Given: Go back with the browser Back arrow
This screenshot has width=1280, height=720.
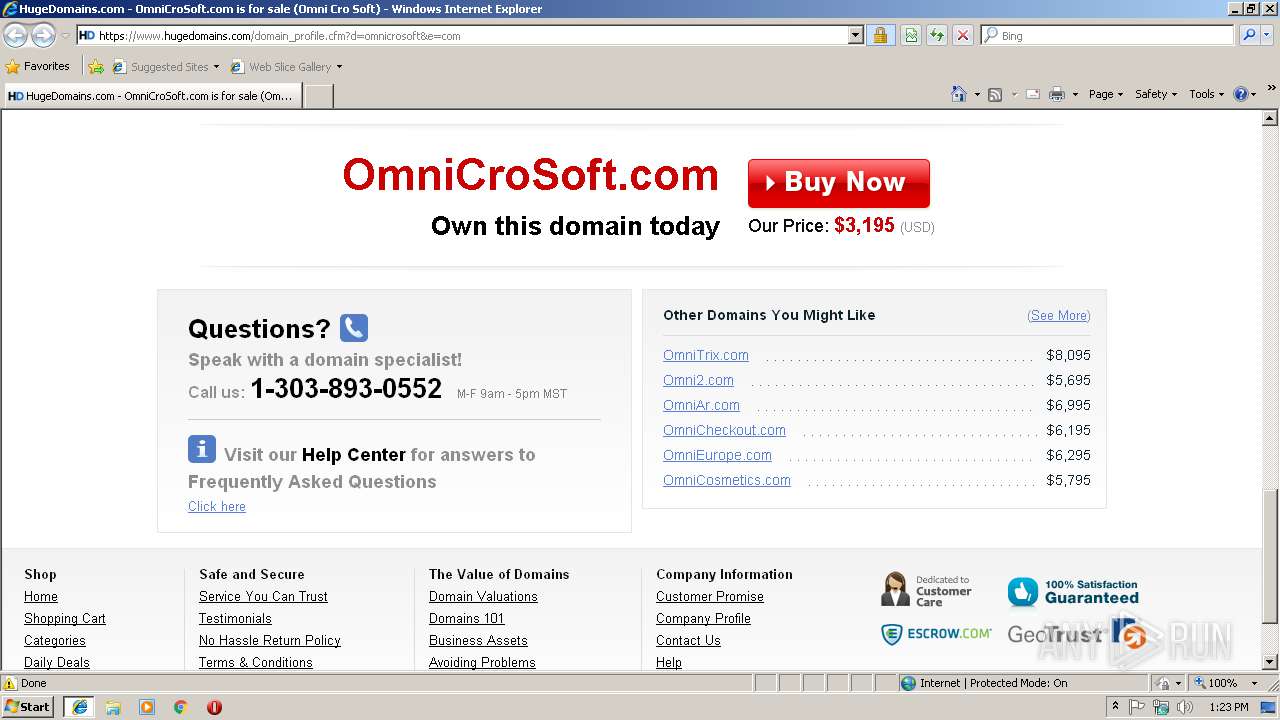Looking at the screenshot, I should tap(16, 35).
